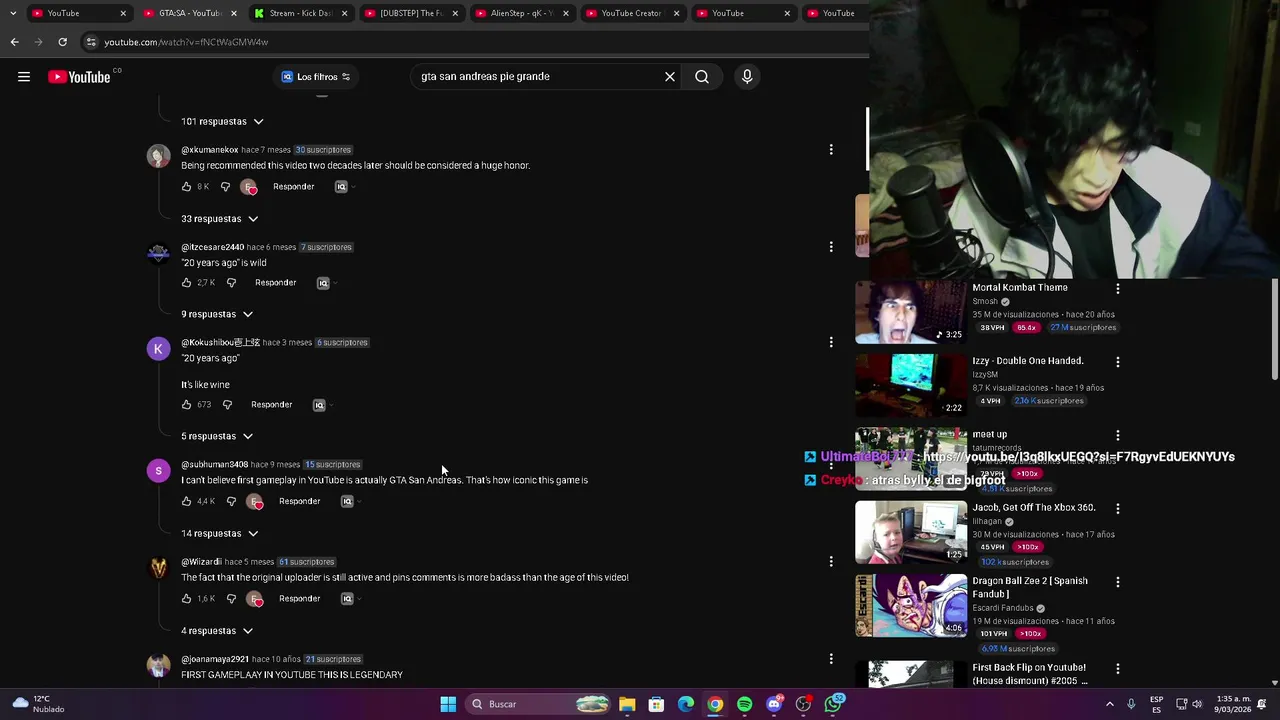Go back in browser history

[x=14, y=42]
